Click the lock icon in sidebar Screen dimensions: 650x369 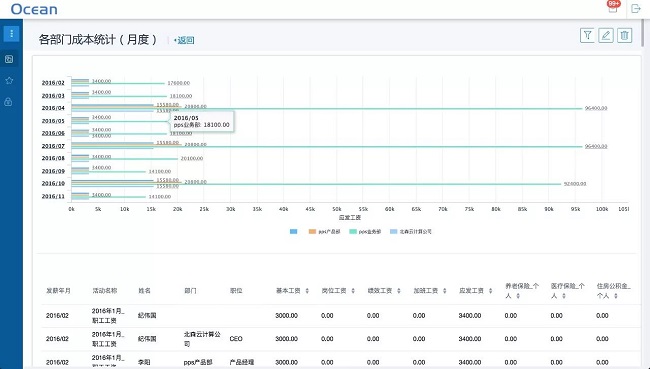tap(8, 102)
